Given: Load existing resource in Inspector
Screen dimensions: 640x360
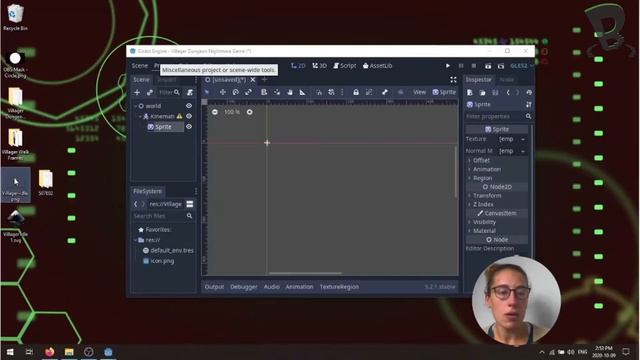Looking at the screenshot, I should tap(482, 93).
